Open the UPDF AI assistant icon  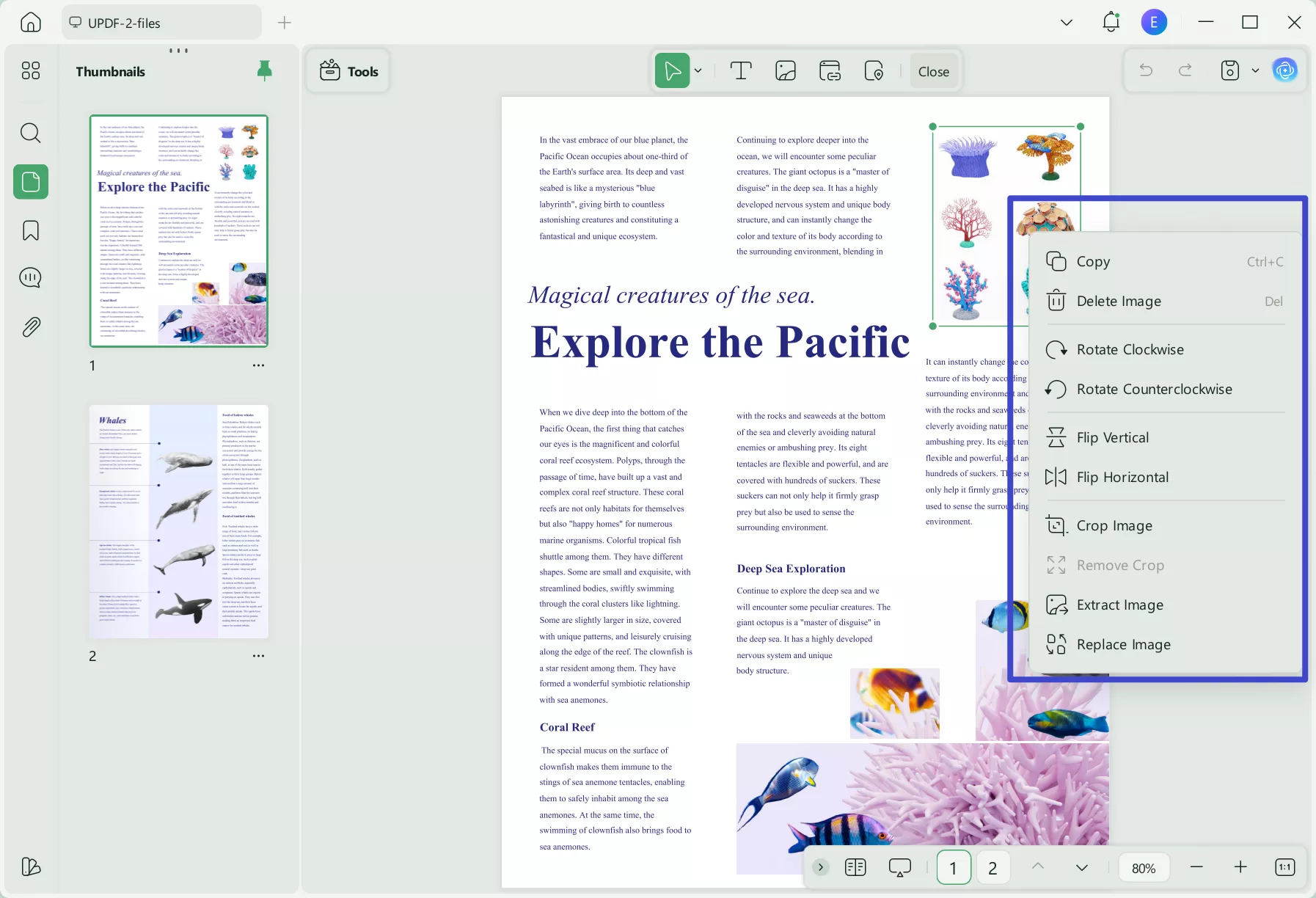pos(1284,70)
